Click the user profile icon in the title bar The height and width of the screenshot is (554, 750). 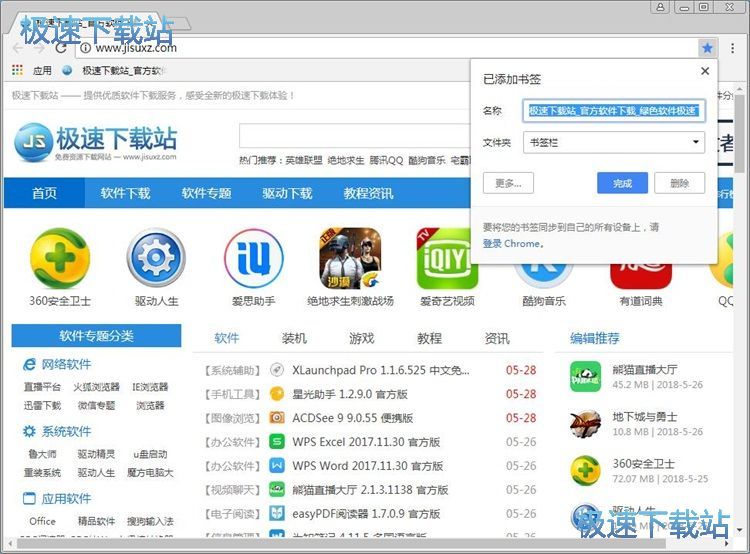(x=660, y=7)
